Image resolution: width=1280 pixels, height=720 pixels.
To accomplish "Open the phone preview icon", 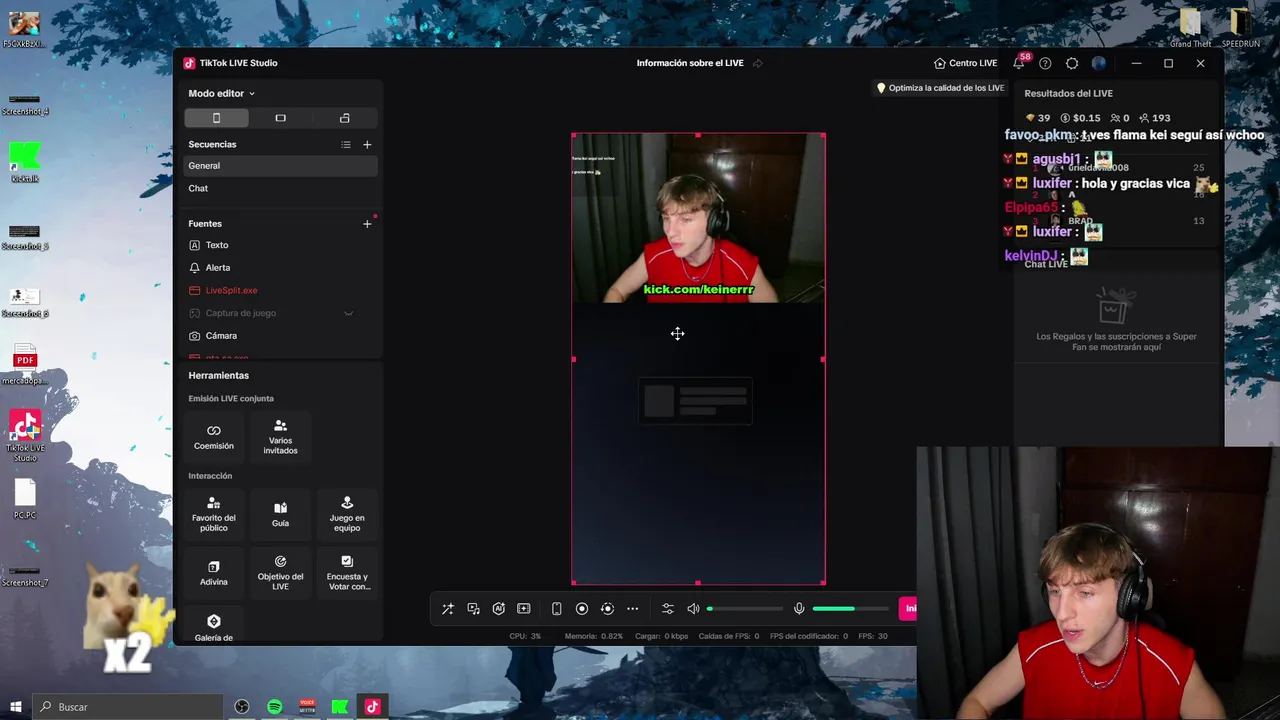I will (557, 609).
